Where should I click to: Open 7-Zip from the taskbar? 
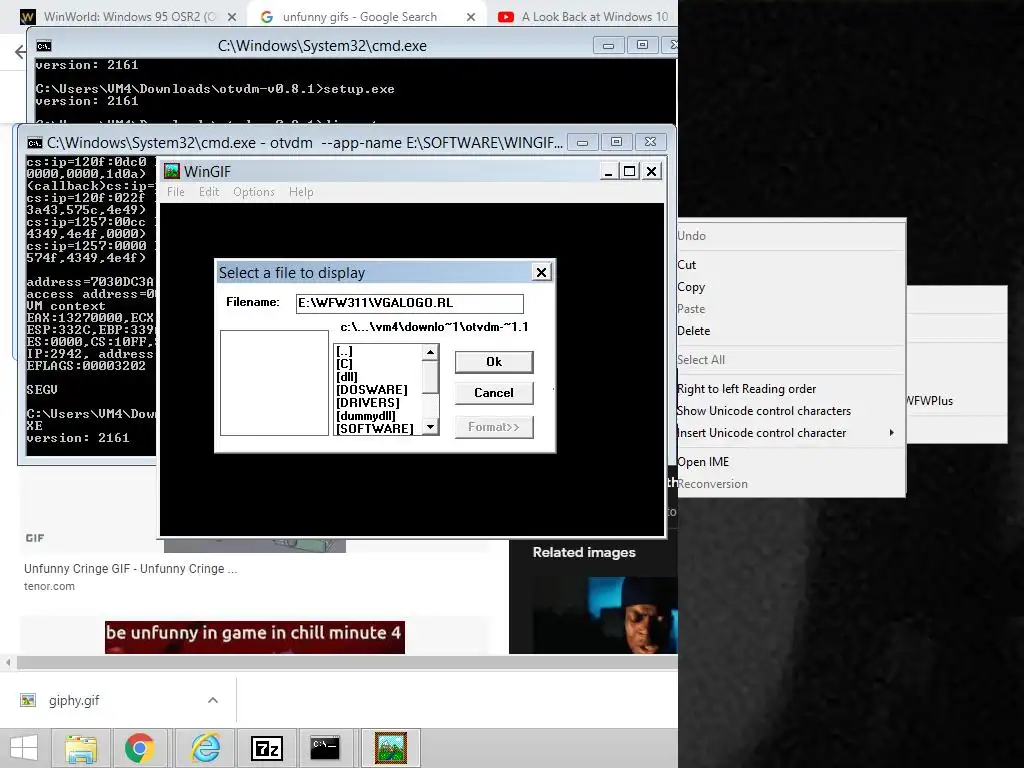click(x=266, y=748)
